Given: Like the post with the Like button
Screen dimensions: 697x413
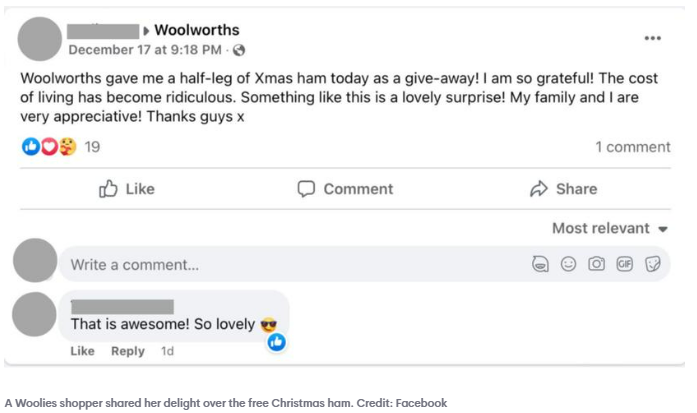Looking at the screenshot, I should coord(127,188).
